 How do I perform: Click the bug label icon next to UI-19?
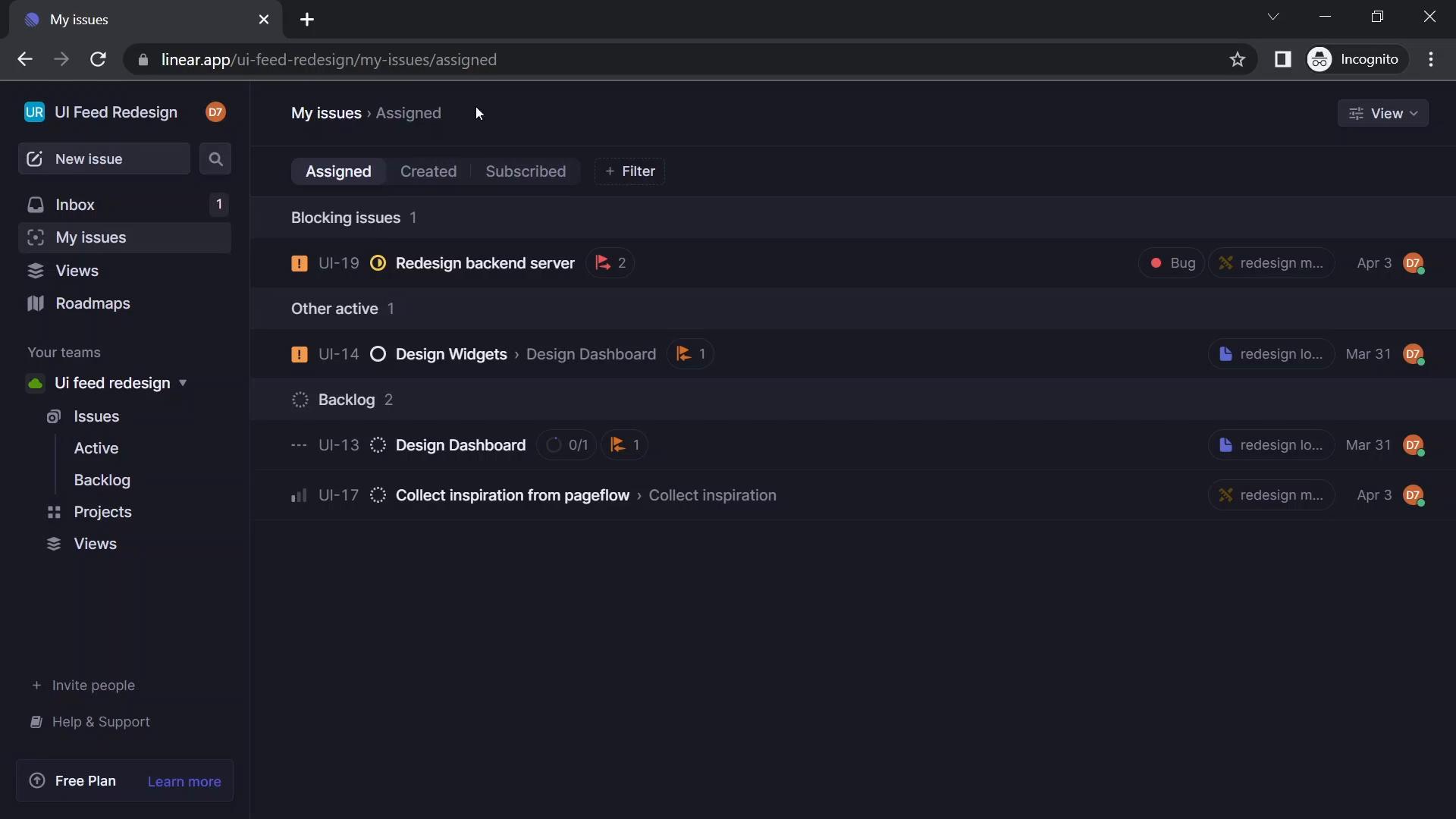(x=1156, y=262)
